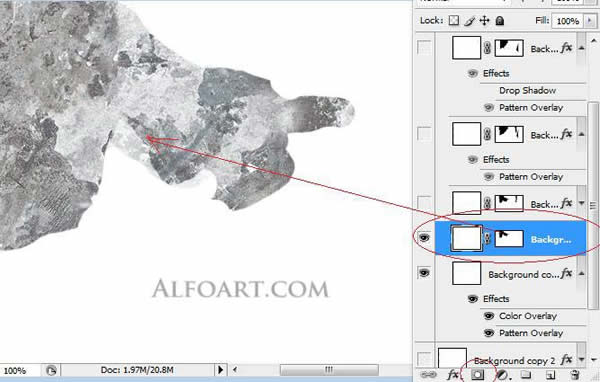Viewport: 600px width, 382px height.
Task: Toggle visibility of Background co... layer
Action: click(424, 273)
